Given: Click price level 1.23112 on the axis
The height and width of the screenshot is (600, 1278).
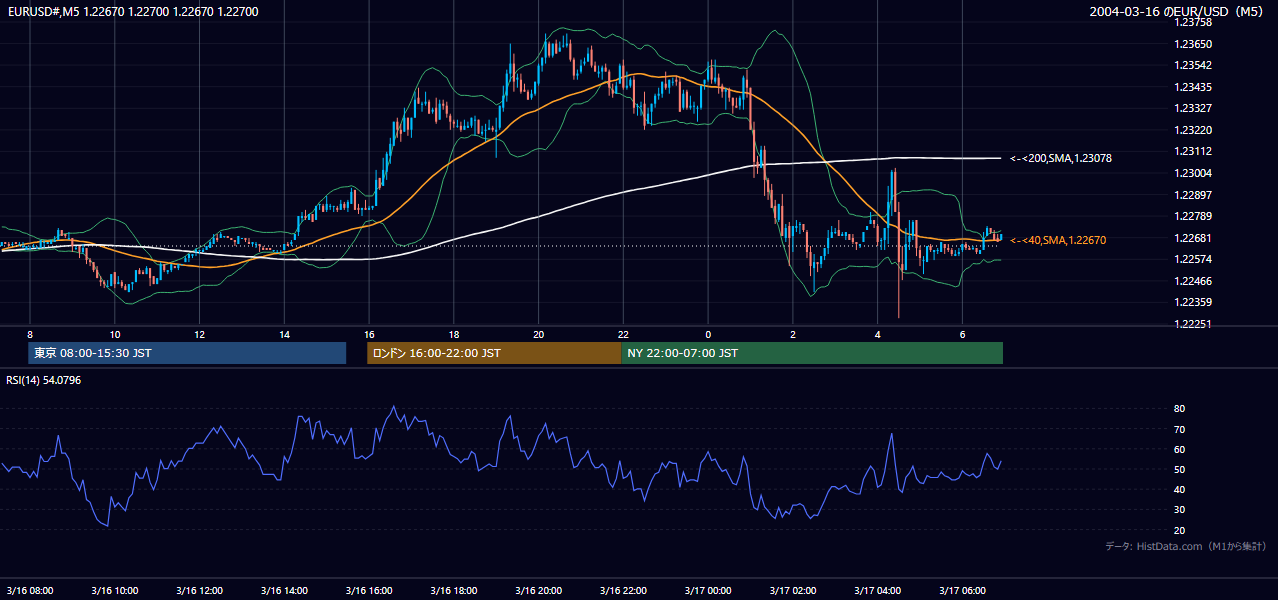Looking at the screenshot, I should 1193,151.
